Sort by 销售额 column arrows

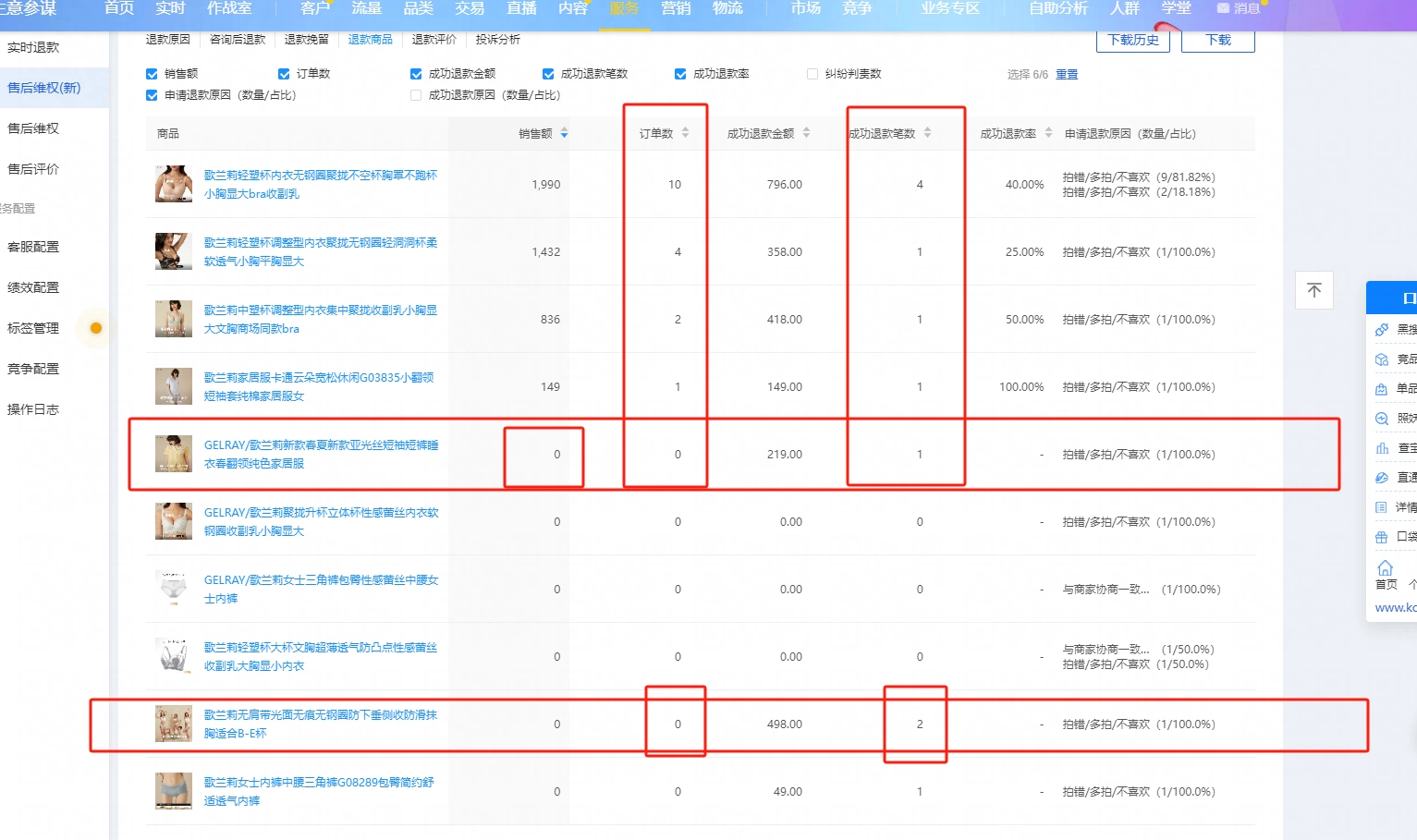point(565,133)
